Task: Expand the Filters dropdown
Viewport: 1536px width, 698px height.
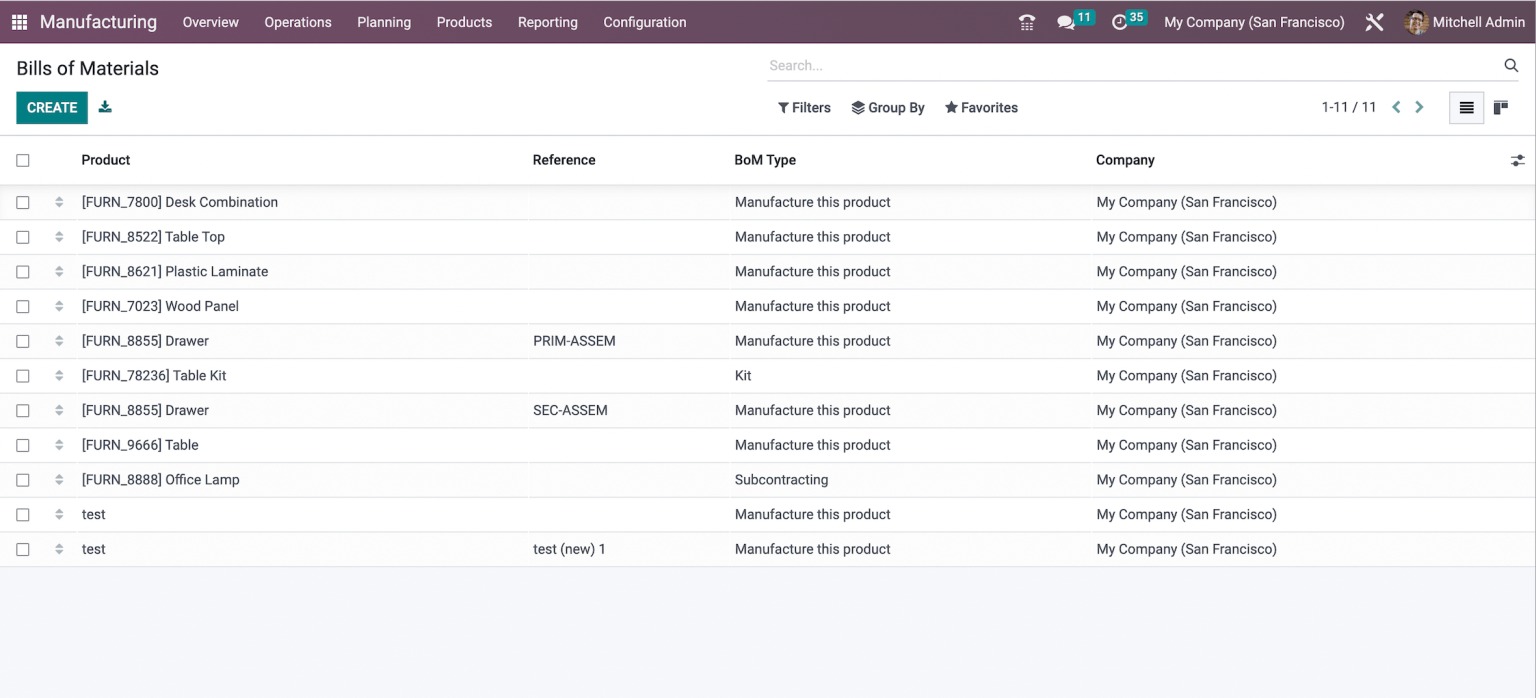Action: click(x=804, y=108)
